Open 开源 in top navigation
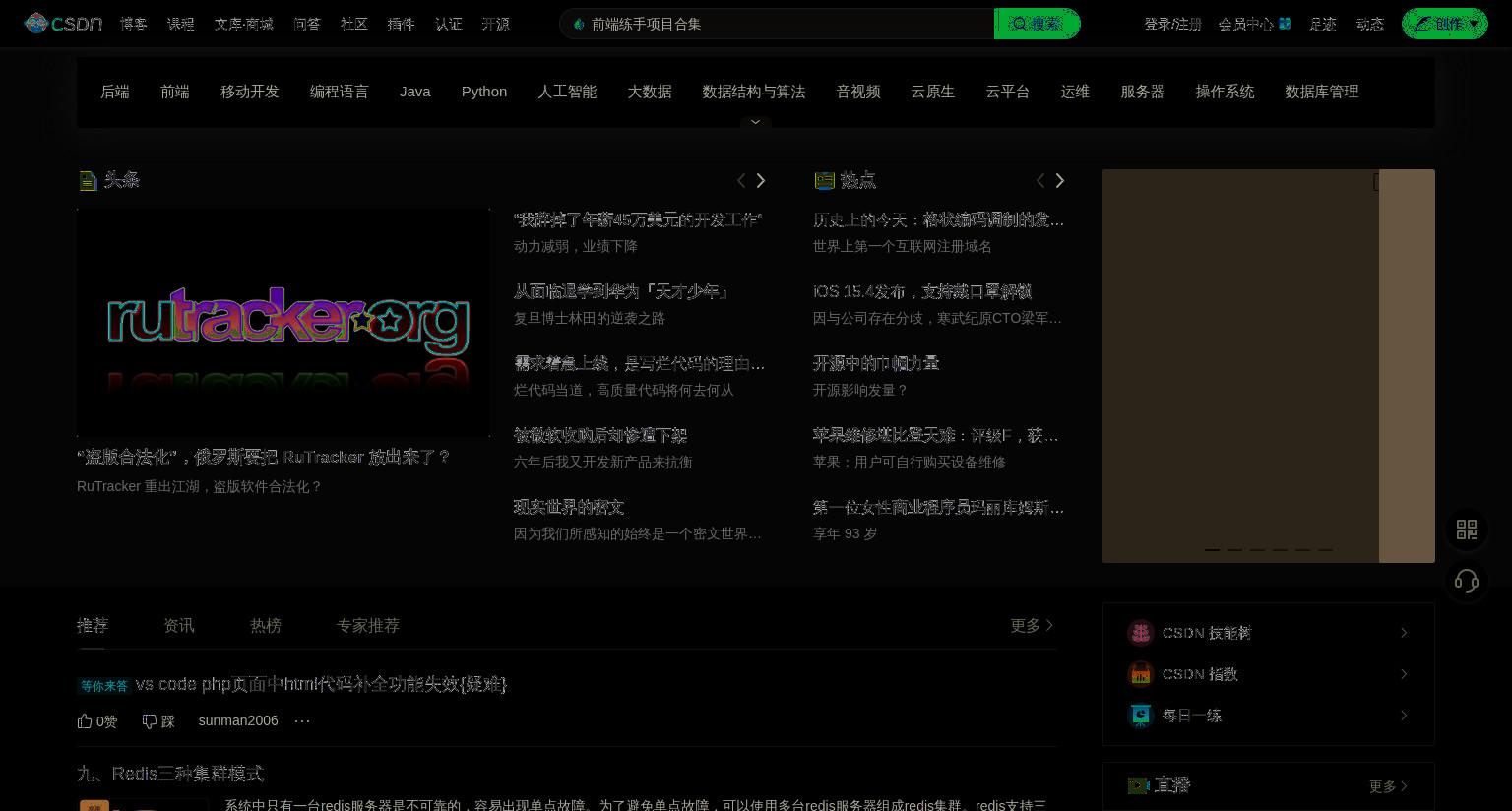 point(496,24)
